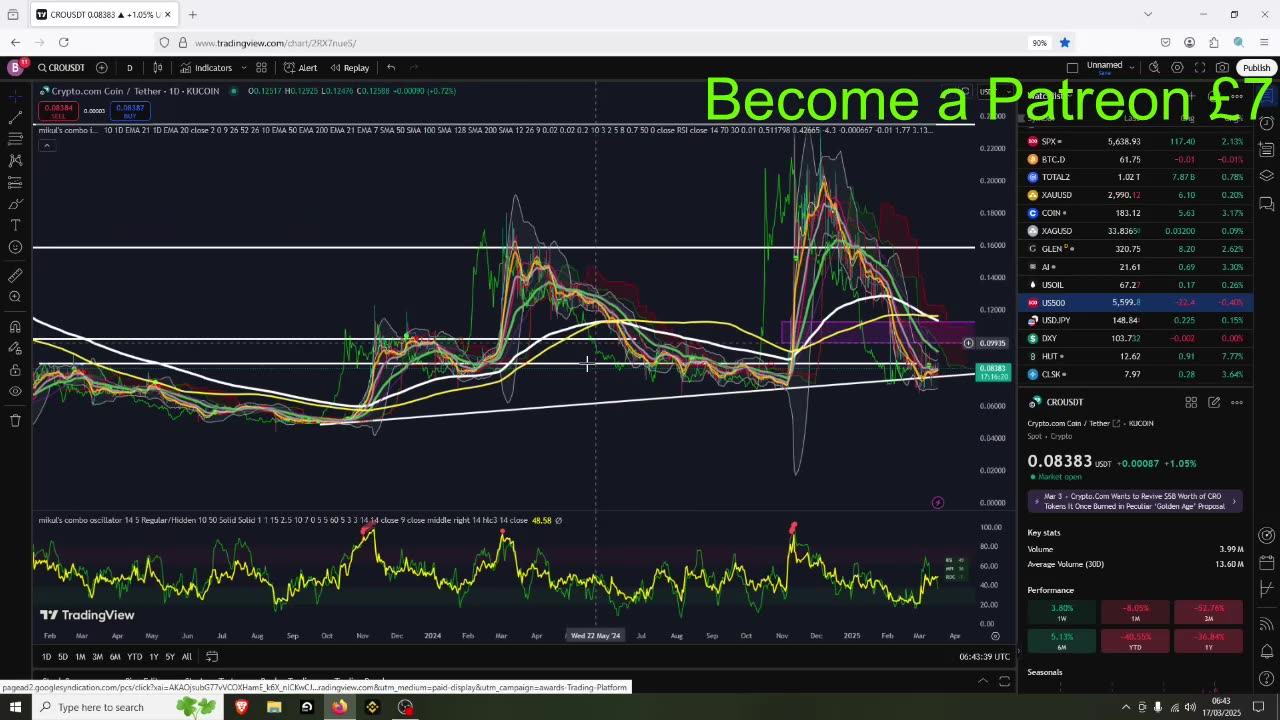1280x720 pixels.
Task: Select the crosshair cursor tool
Action: click(15, 96)
